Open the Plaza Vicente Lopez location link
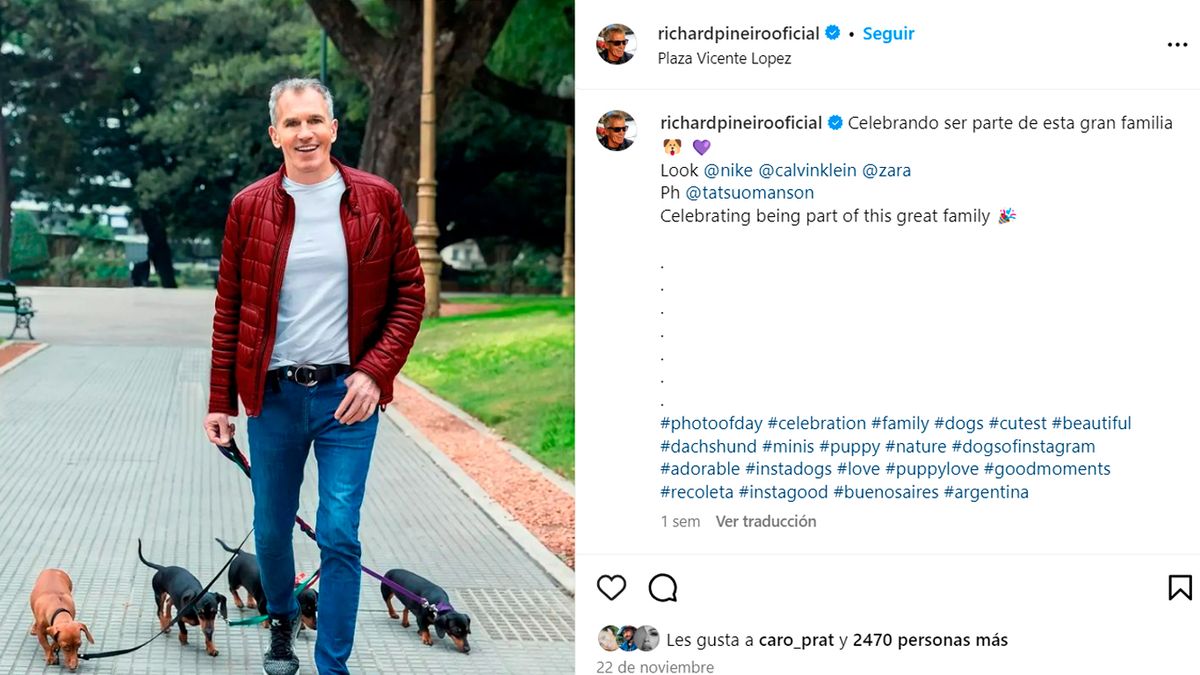Viewport: 1200px width, 675px height. click(724, 58)
